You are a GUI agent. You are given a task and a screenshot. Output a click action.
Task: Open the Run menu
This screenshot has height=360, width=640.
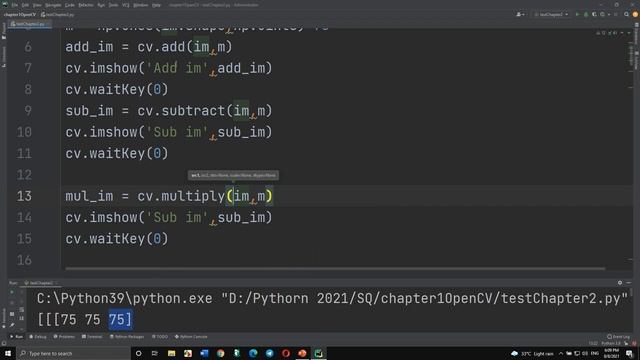click(101, 5)
